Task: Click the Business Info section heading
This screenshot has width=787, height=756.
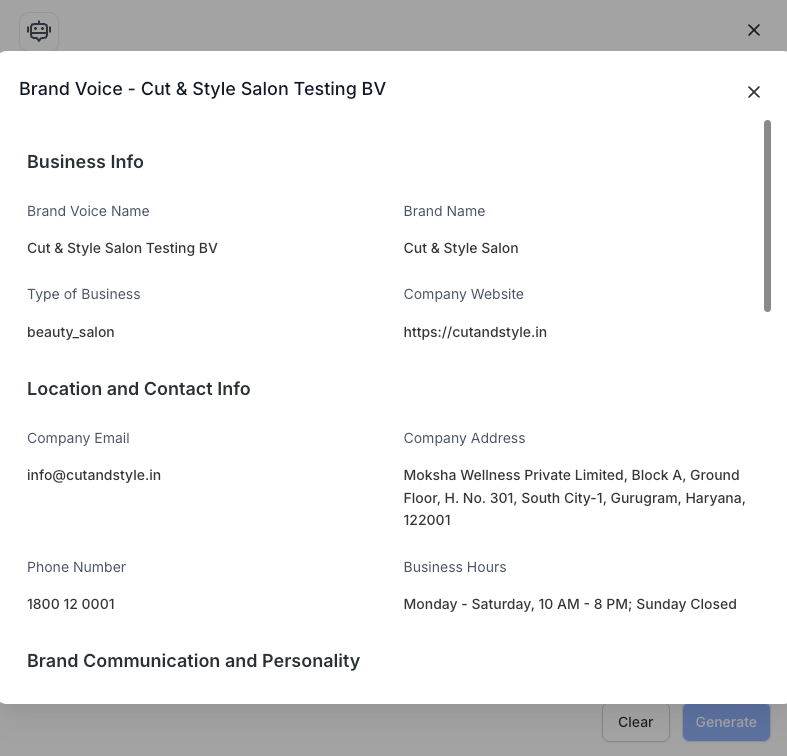Action: click(85, 162)
